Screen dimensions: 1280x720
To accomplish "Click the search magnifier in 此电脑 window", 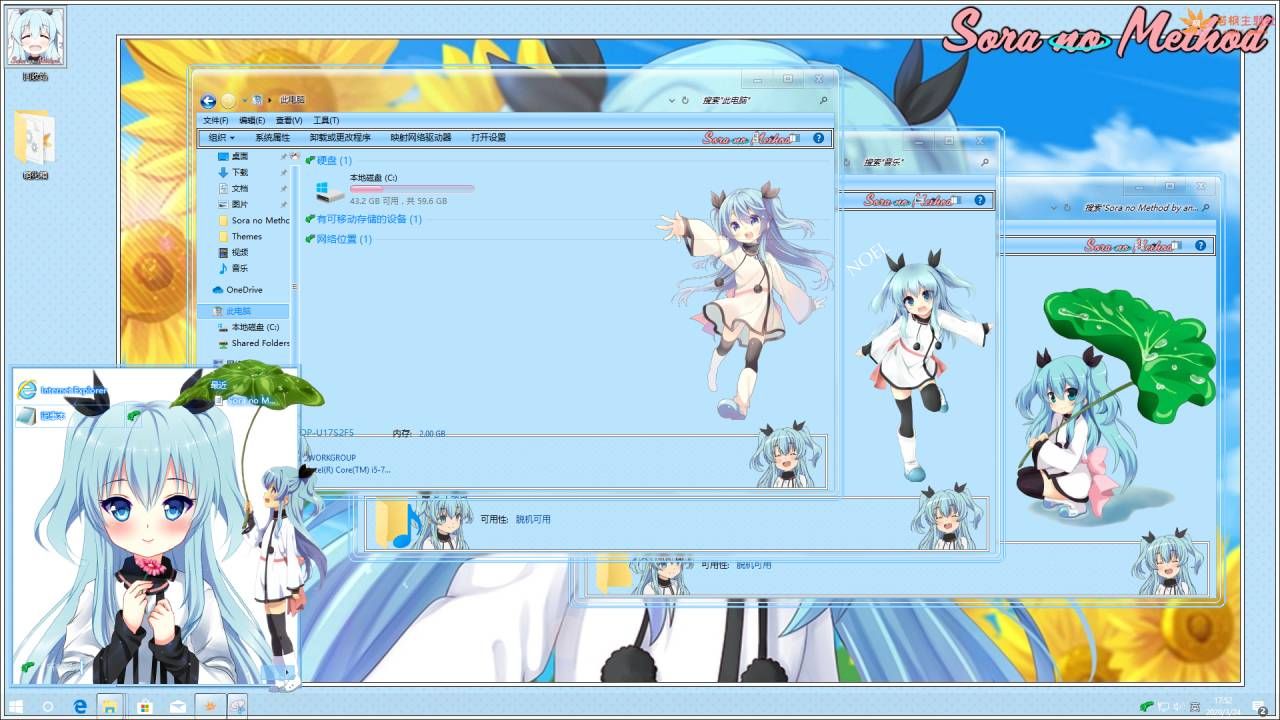I will [823, 101].
